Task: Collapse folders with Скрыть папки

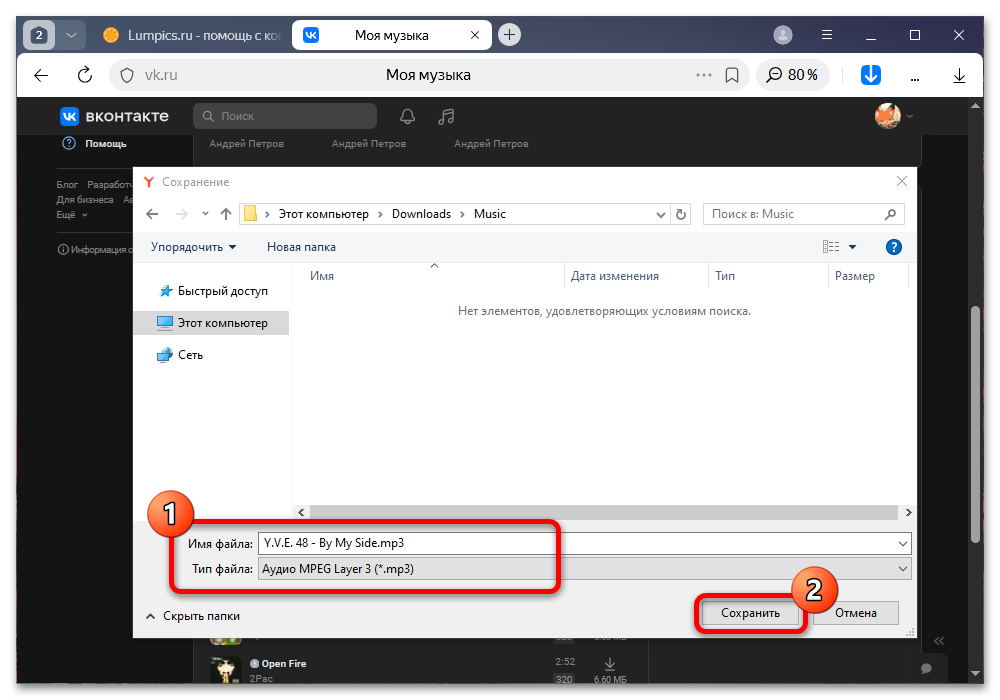Action: click(193, 616)
